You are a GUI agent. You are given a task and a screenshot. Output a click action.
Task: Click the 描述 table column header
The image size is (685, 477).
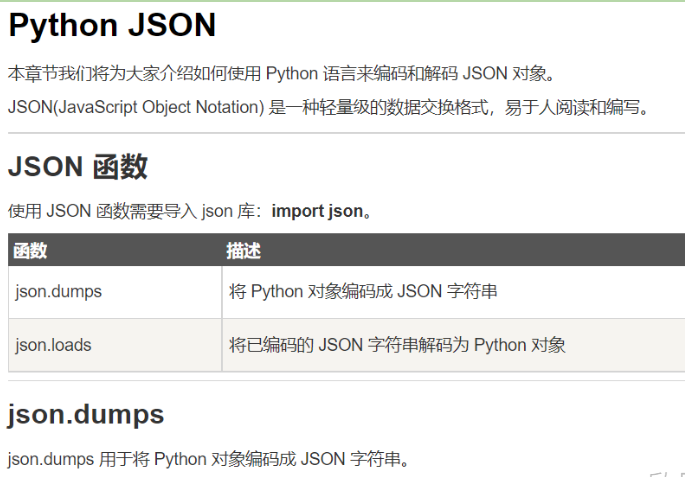click(243, 251)
